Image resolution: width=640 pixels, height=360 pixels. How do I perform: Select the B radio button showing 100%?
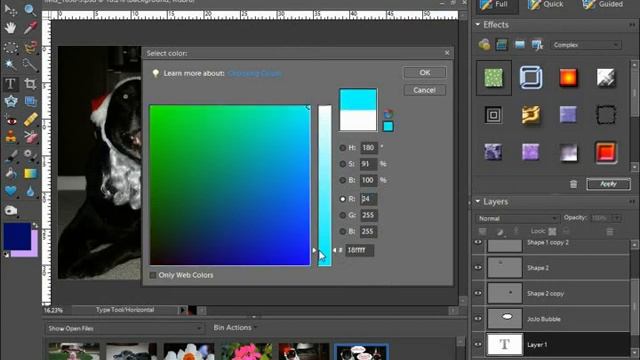(342, 180)
